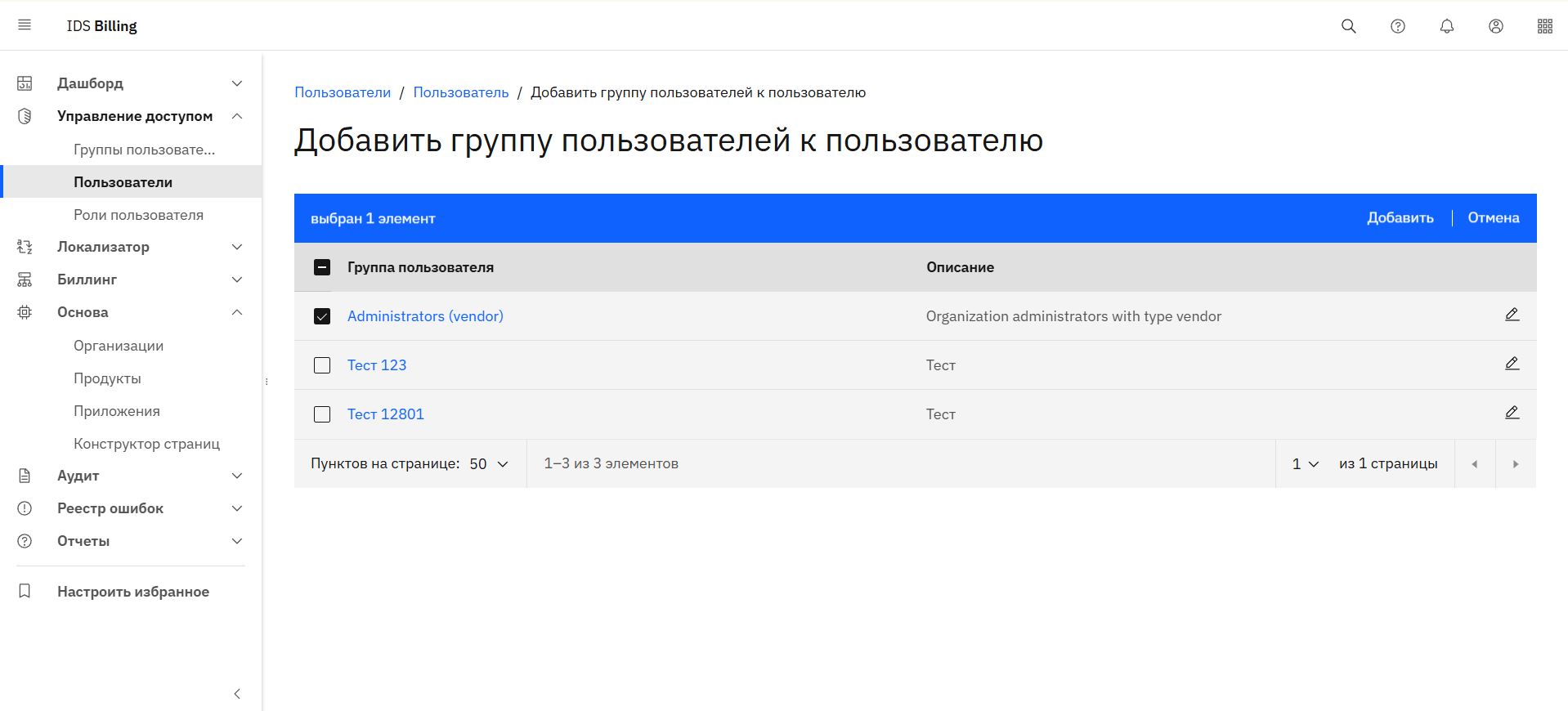Viewport: 1568px width, 711px height.
Task: Open the app switcher grid icon
Action: tap(1544, 26)
